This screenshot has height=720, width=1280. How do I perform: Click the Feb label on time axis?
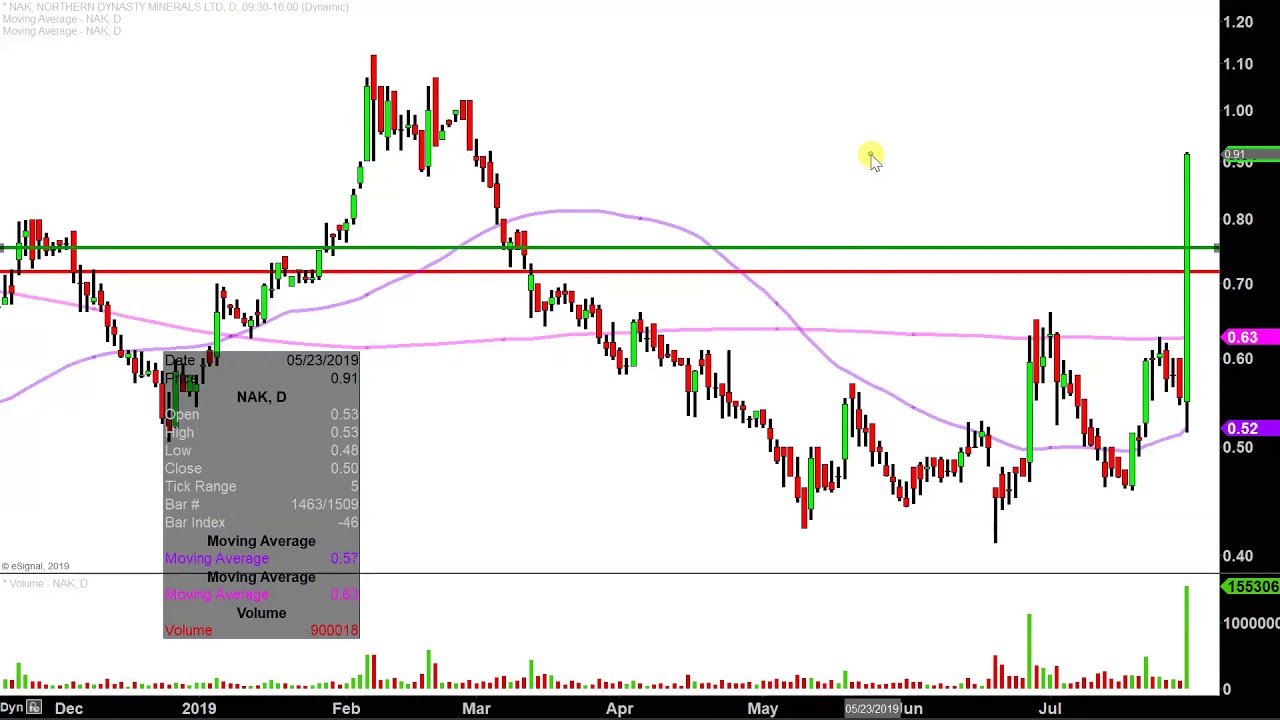(x=346, y=708)
